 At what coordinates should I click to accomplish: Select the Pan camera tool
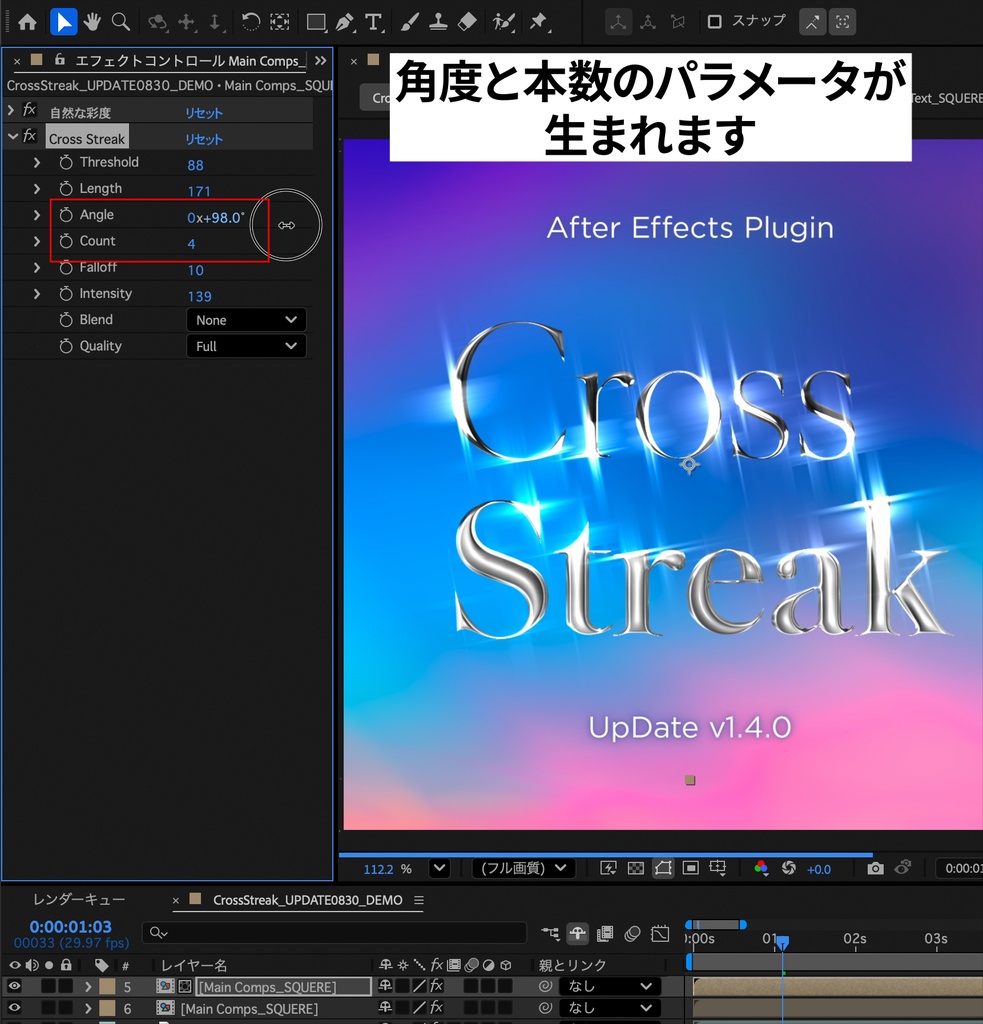[187, 22]
